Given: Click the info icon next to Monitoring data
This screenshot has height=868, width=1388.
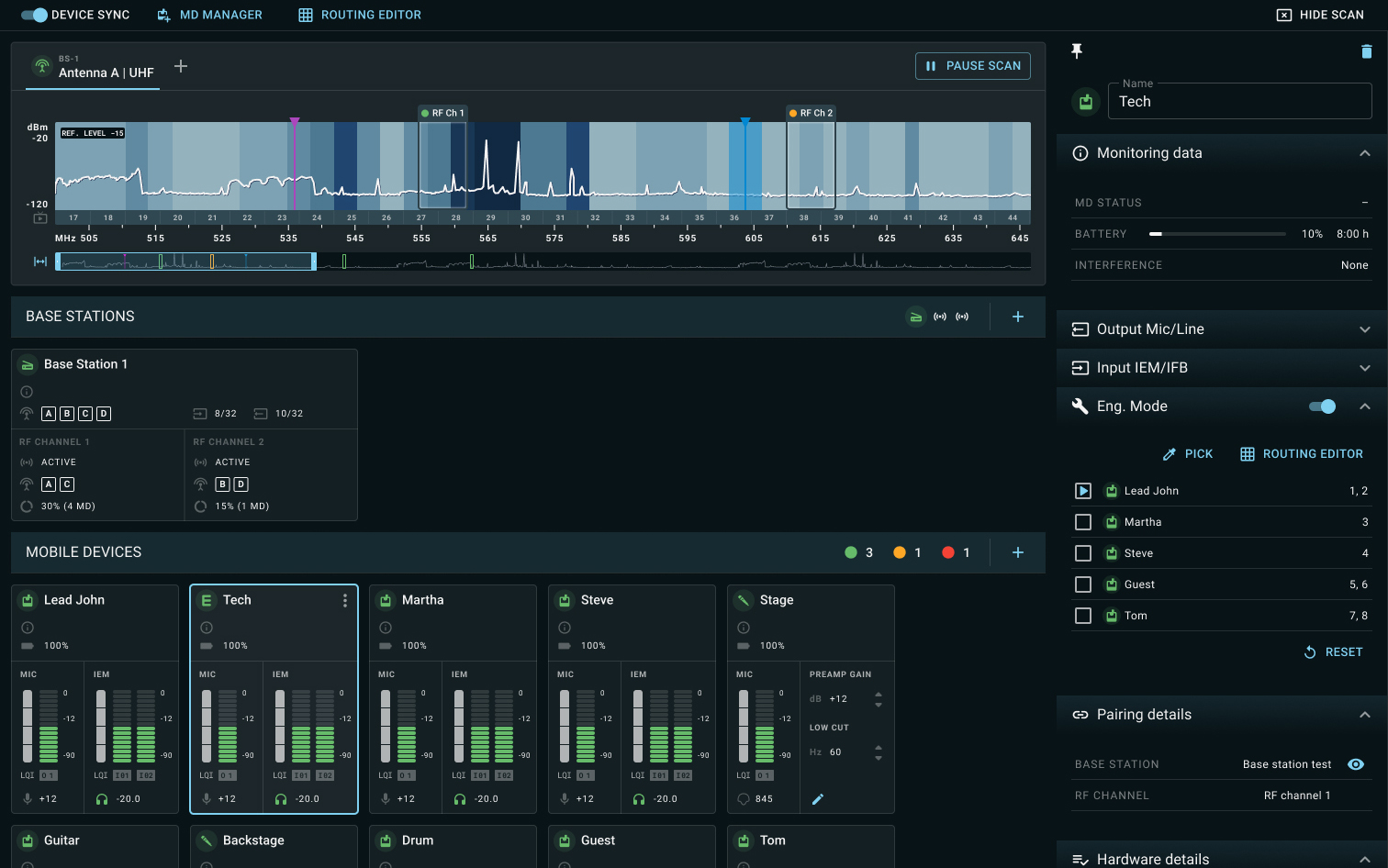Looking at the screenshot, I should 1080,152.
